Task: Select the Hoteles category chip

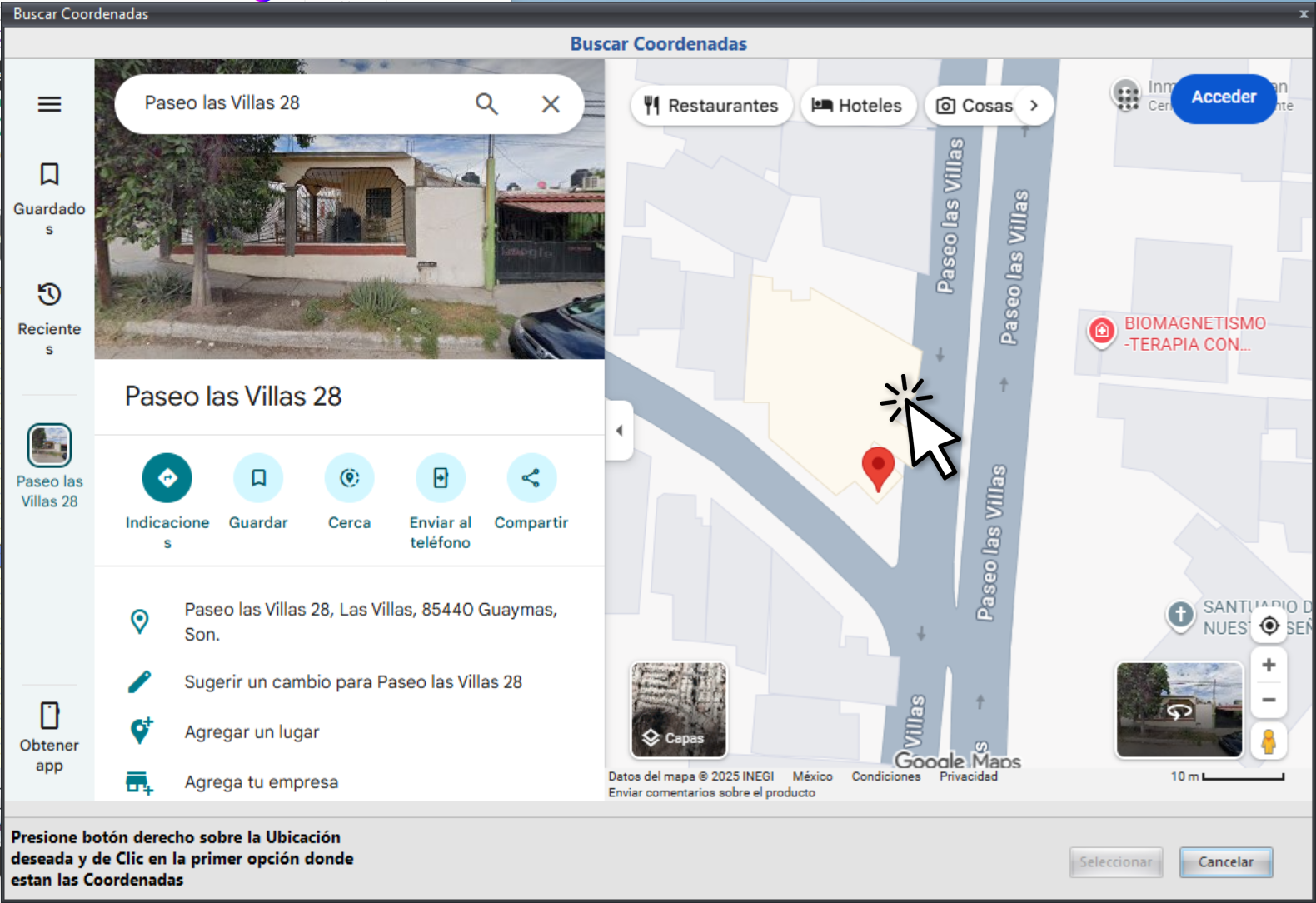Action: click(857, 106)
